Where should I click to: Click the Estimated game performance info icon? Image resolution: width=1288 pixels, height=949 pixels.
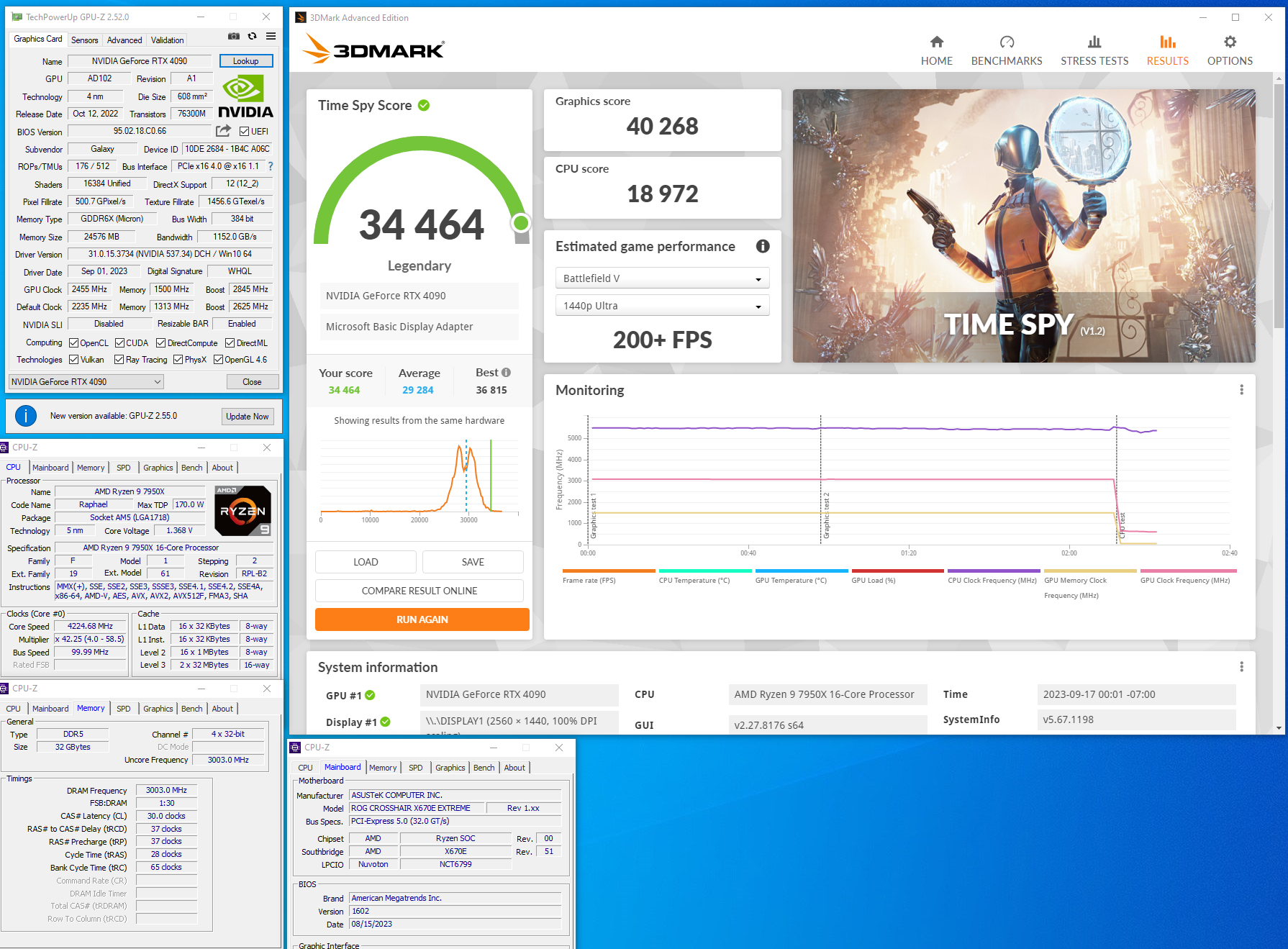763,246
